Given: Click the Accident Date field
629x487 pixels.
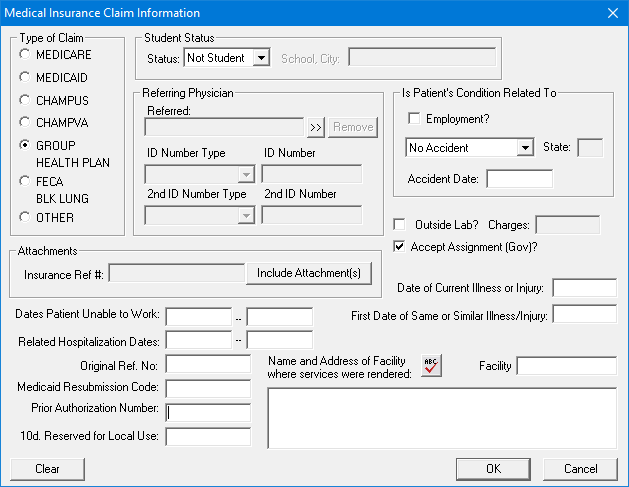Looking at the screenshot, I should point(519,180).
